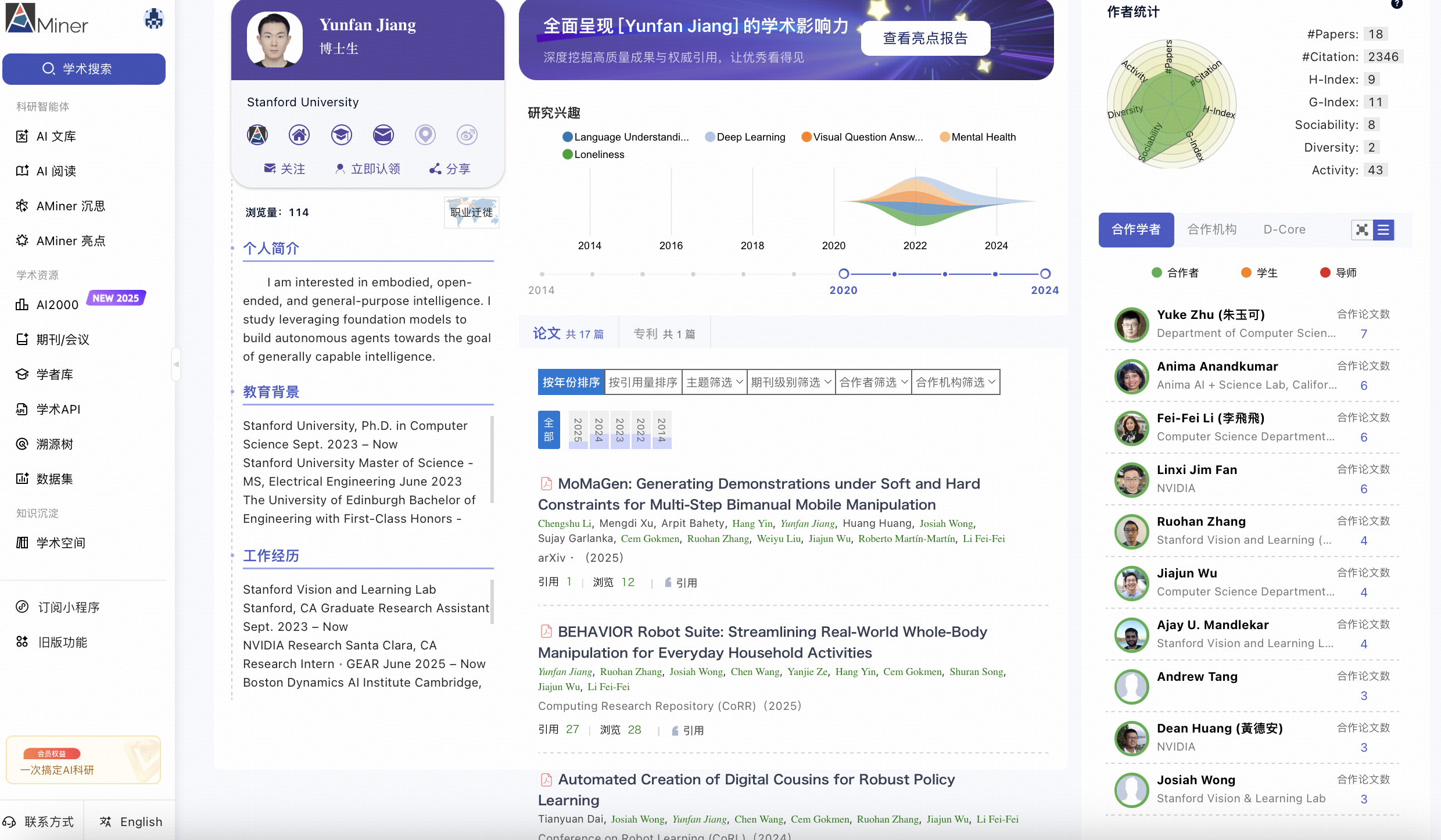Screen dimensions: 1441x840
Task: Expand the 合作者筛选 dropdown
Action: pos(873,382)
